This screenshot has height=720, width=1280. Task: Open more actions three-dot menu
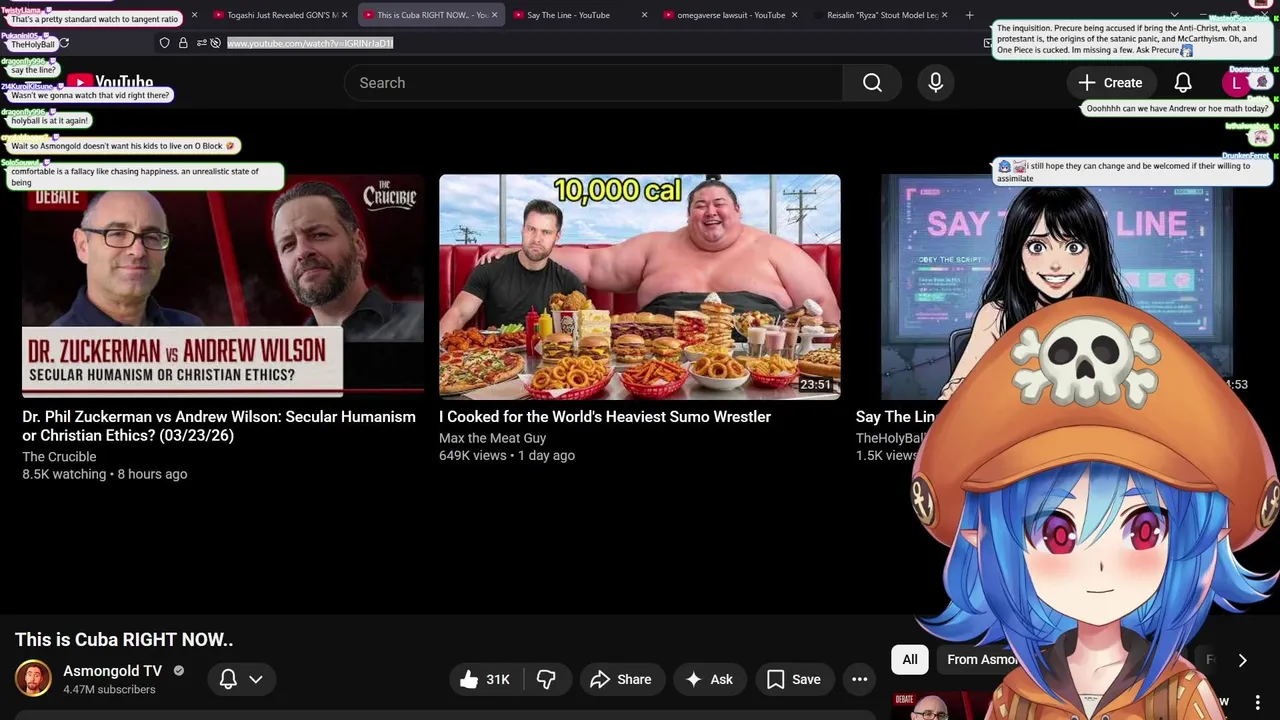(859, 679)
